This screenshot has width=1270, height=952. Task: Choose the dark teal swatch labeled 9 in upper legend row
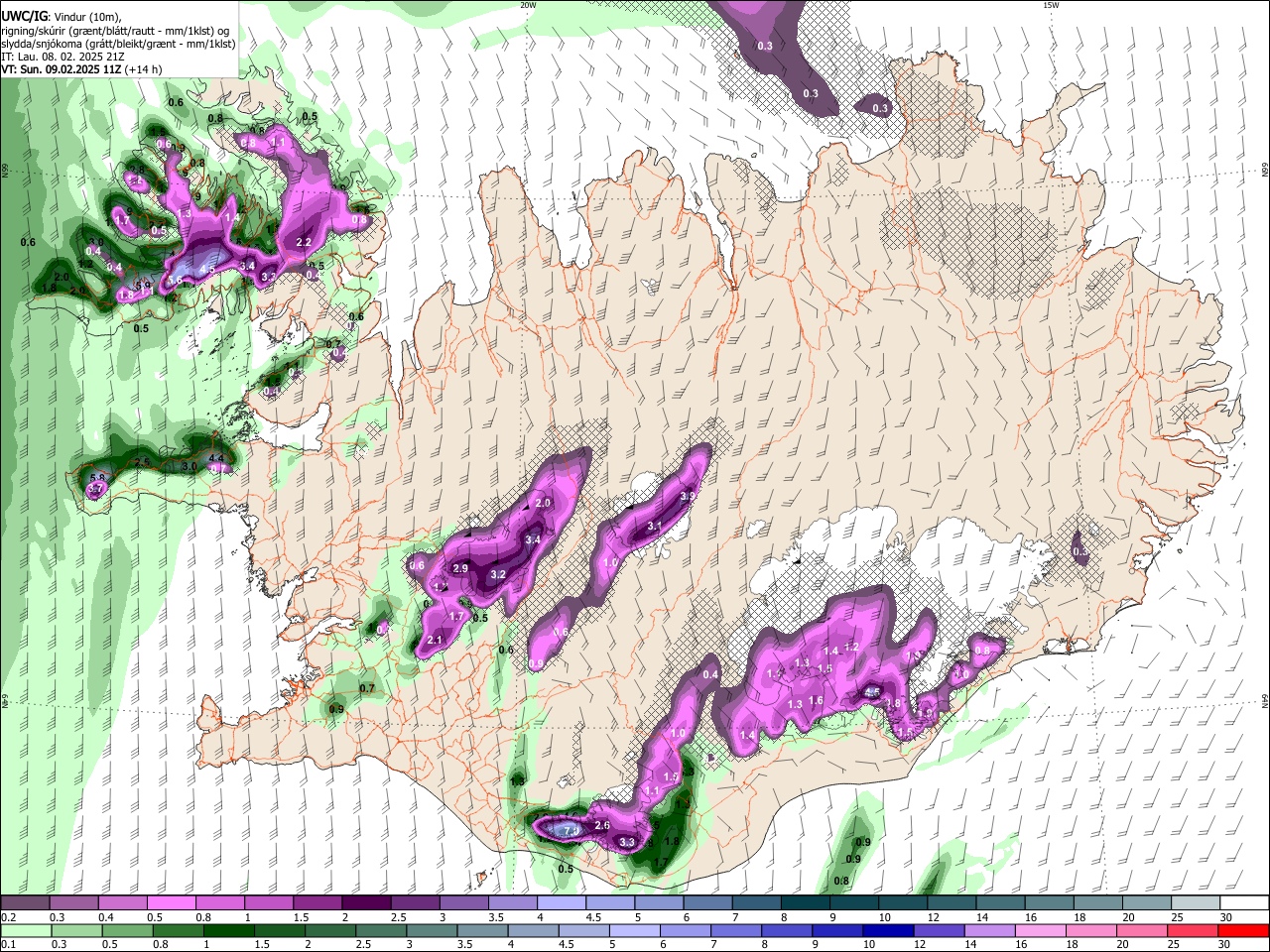pos(853,903)
